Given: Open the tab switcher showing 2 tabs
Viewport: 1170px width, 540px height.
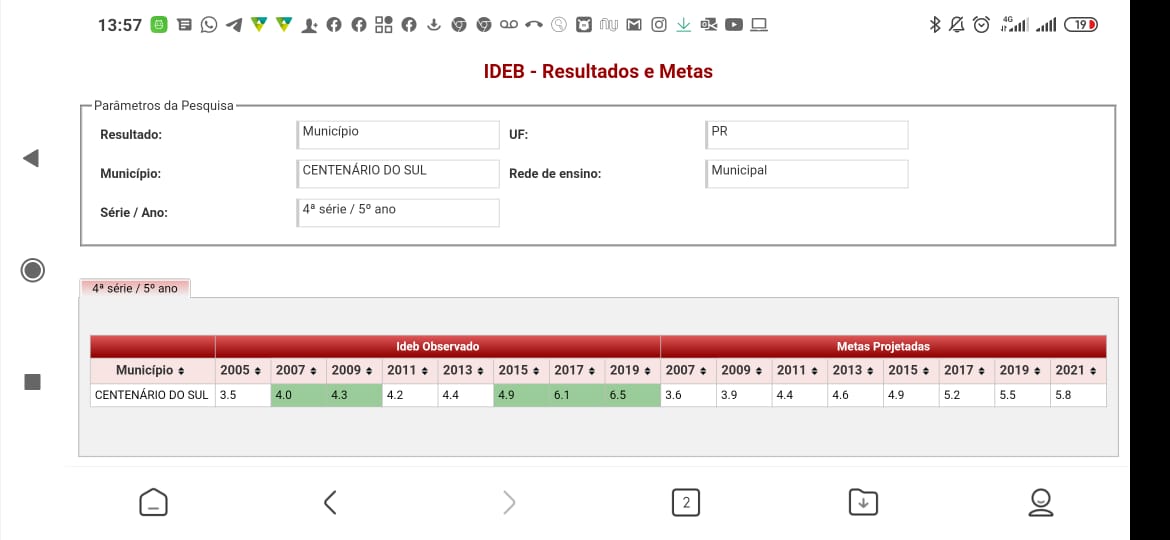Looking at the screenshot, I should (x=686, y=502).
